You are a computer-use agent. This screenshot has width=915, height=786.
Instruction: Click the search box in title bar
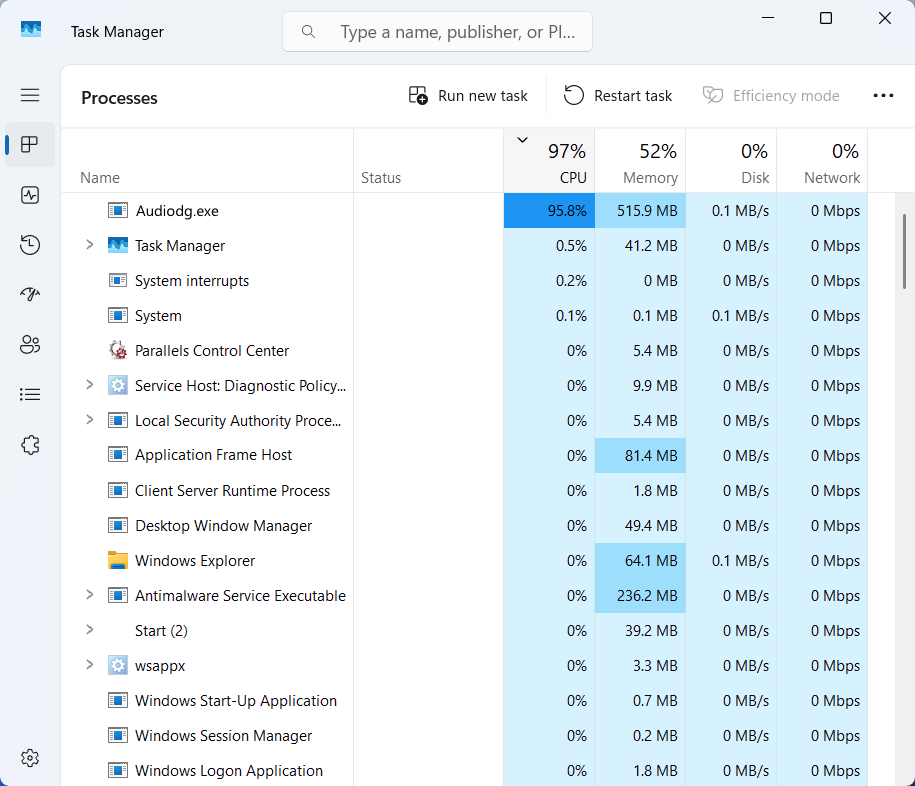(438, 32)
